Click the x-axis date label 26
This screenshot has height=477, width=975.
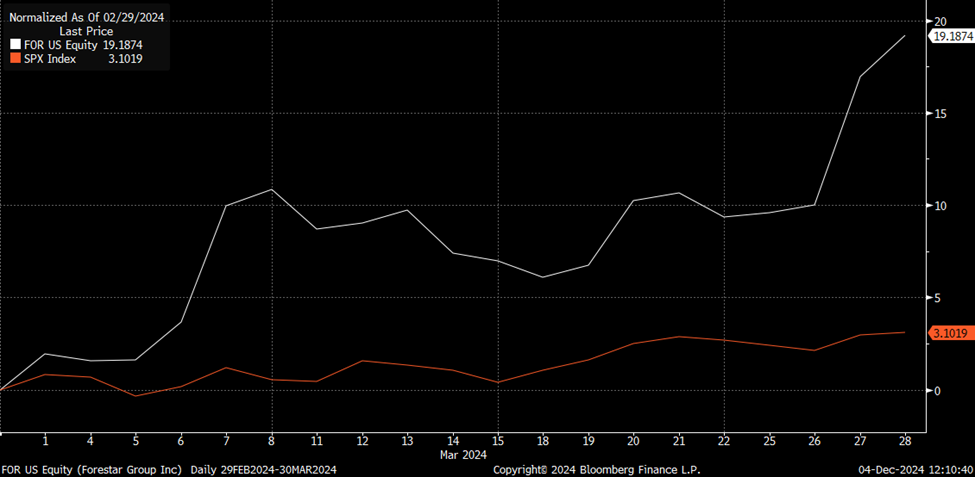[x=814, y=440]
